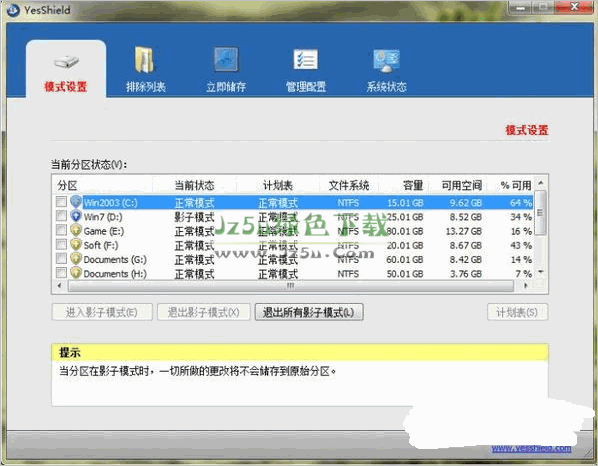Click the 退出影子模式(X) button
Viewport: 598px width, 466px height.
point(204,312)
